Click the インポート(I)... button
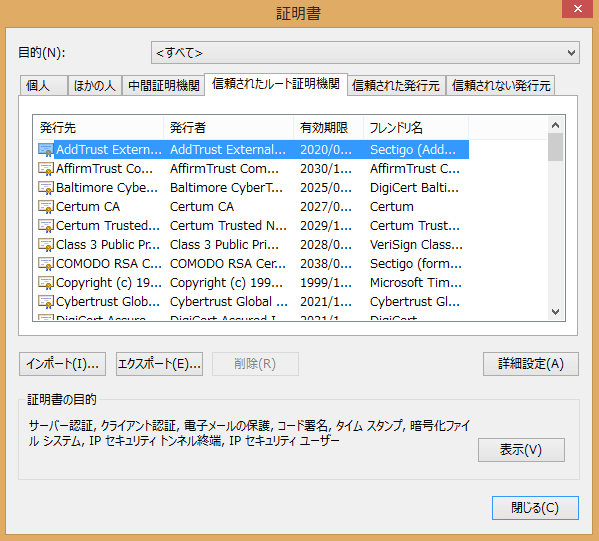599x541 pixels. 62,364
